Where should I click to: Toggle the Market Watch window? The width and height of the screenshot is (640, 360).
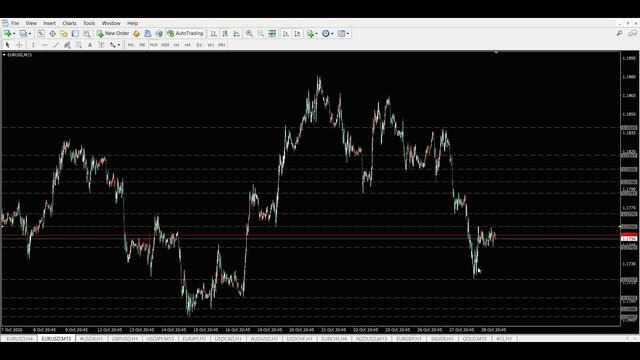41,33
